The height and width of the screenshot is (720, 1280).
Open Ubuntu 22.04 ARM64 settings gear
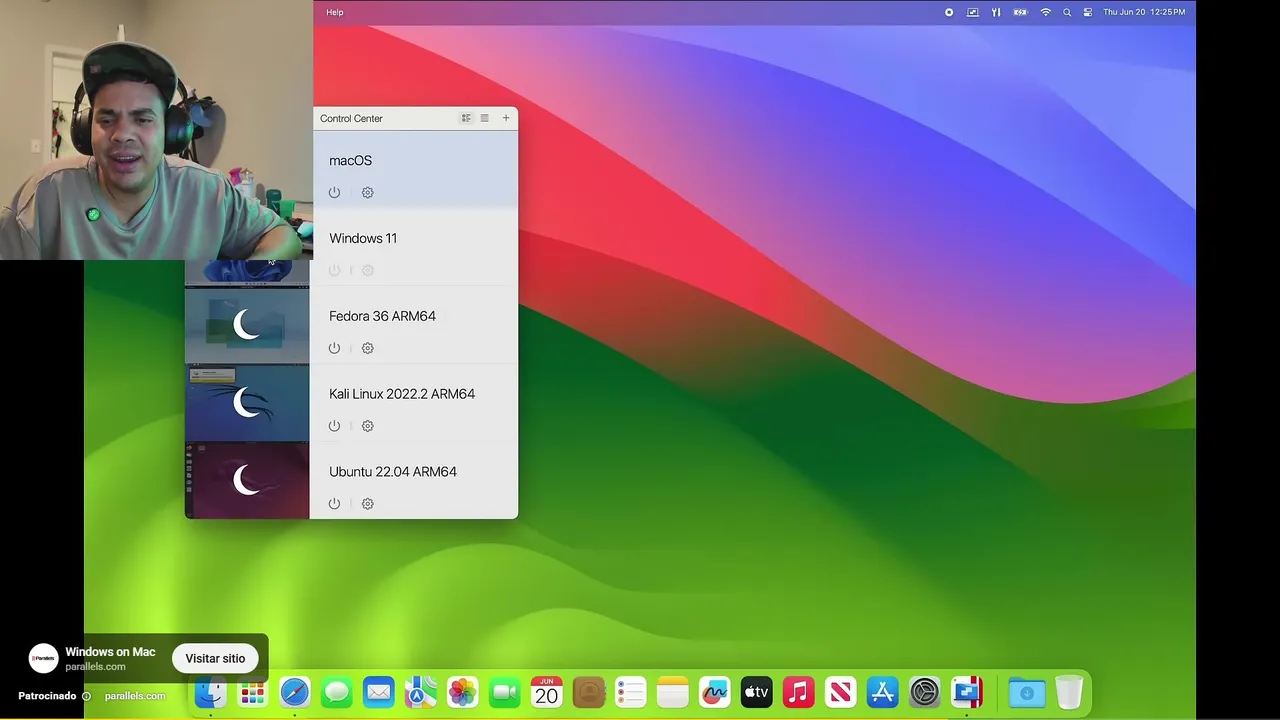pyautogui.click(x=367, y=504)
